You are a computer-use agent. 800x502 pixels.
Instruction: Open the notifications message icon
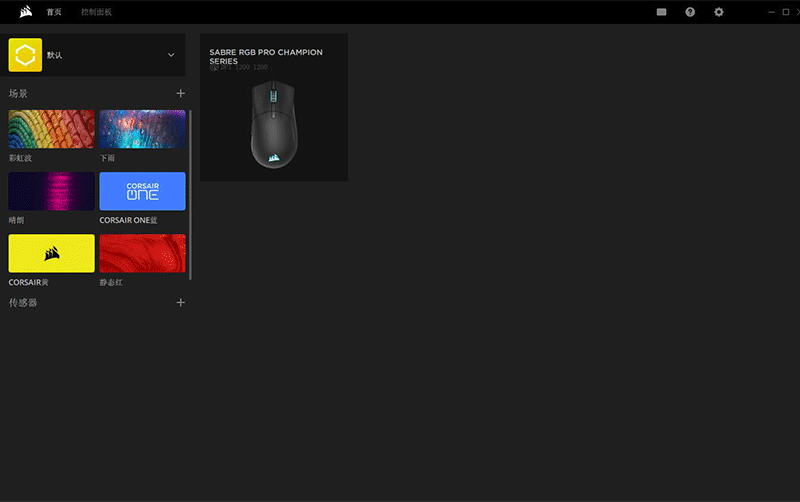[x=661, y=12]
